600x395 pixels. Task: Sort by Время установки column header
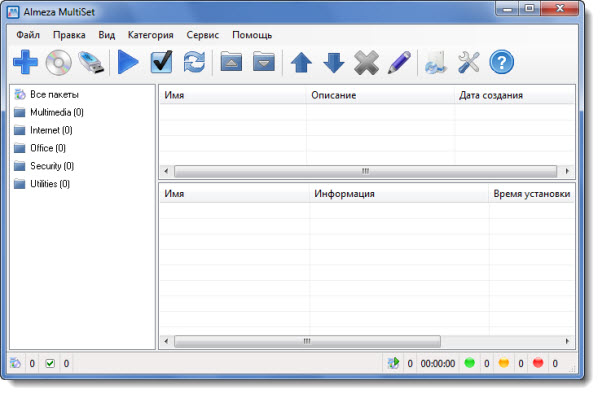click(532, 193)
